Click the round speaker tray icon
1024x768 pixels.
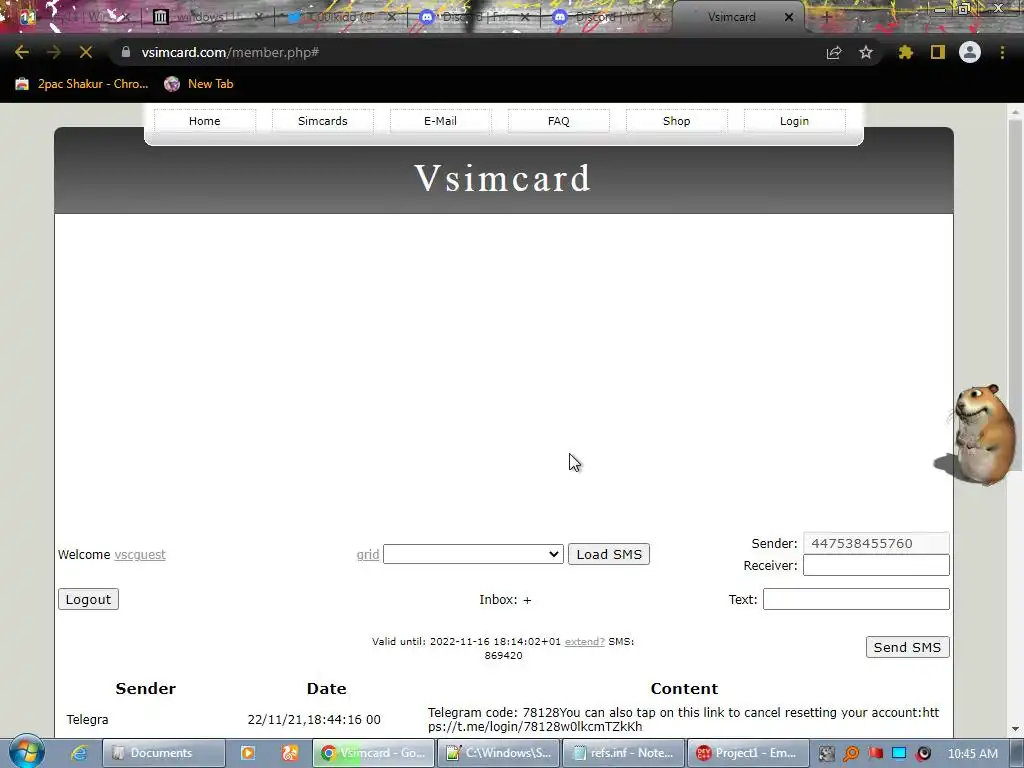(x=923, y=753)
